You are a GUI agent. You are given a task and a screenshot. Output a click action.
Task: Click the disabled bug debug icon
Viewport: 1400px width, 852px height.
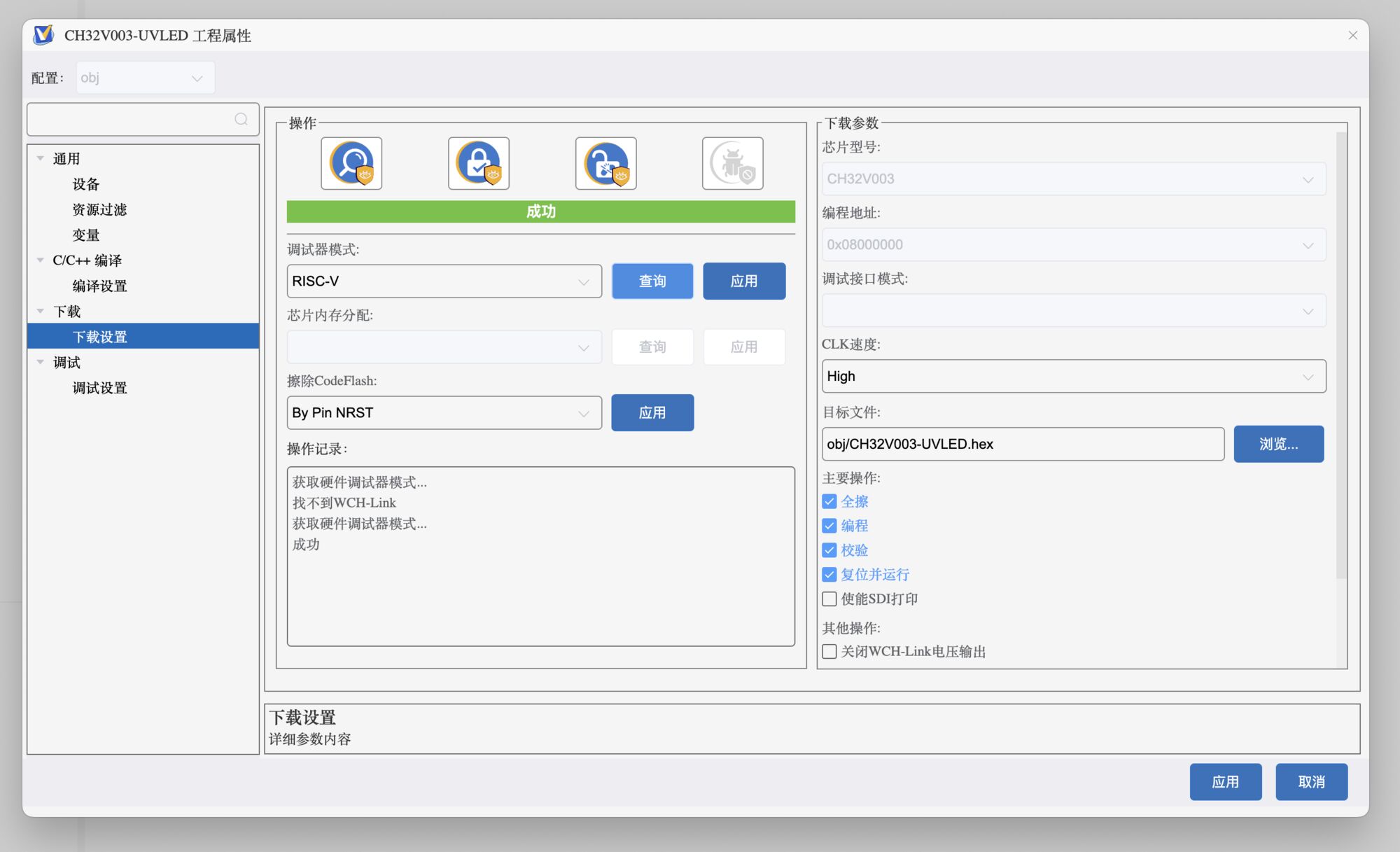click(732, 164)
